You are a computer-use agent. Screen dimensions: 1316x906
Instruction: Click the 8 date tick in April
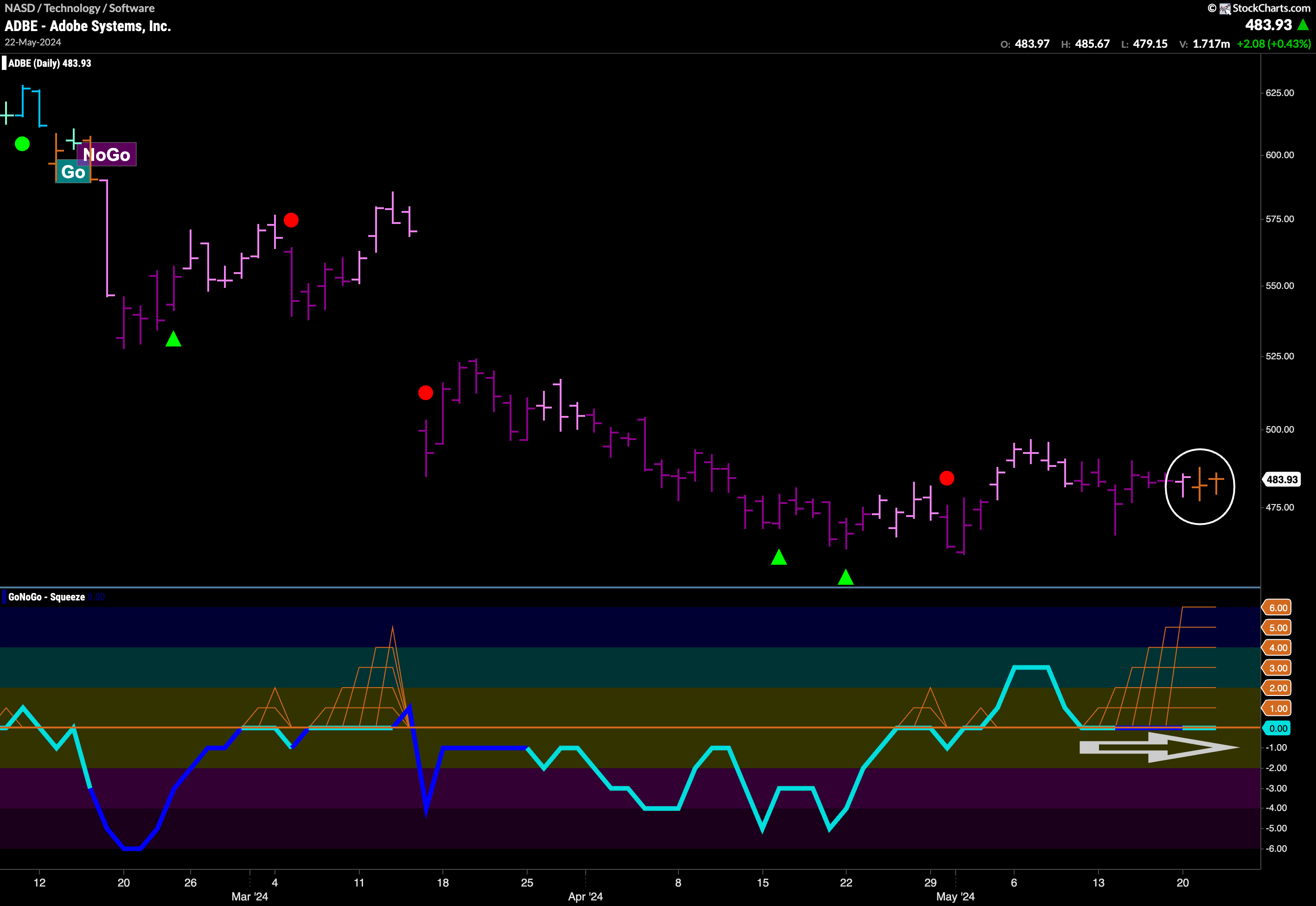click(x=678, y=883)
